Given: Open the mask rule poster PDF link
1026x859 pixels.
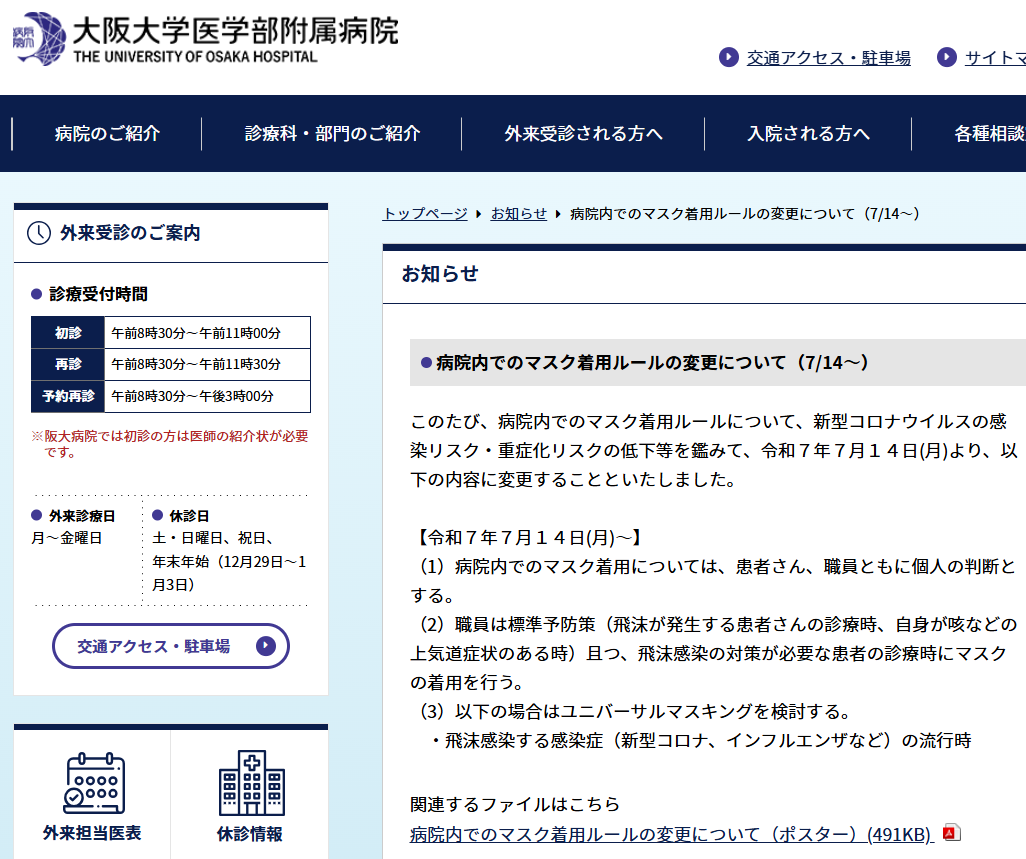Looking at the screenshot, I should (x=671, y=834).
